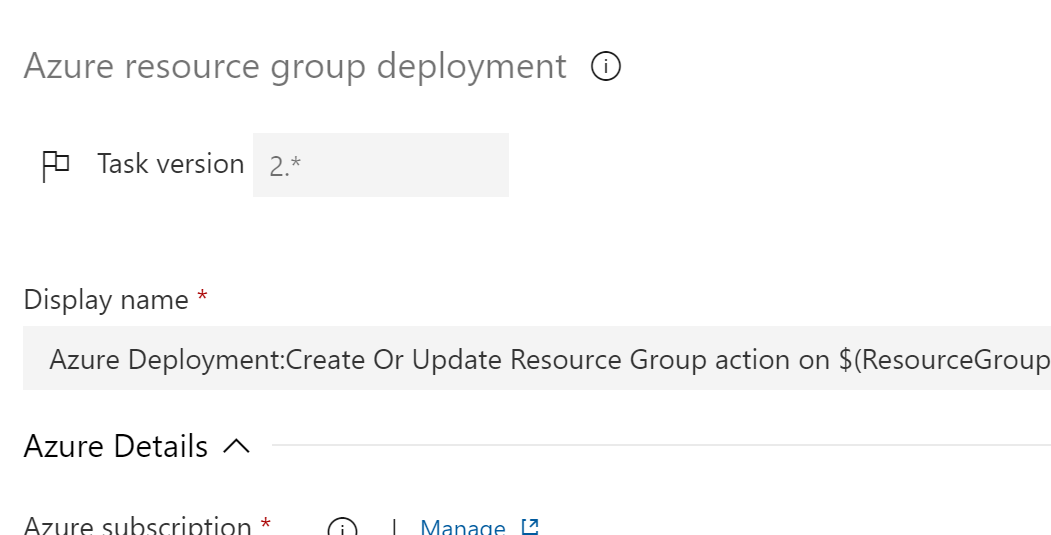Click external link icon beside Manage
This screenshot has height=535, width=1051.
[530, 526]
